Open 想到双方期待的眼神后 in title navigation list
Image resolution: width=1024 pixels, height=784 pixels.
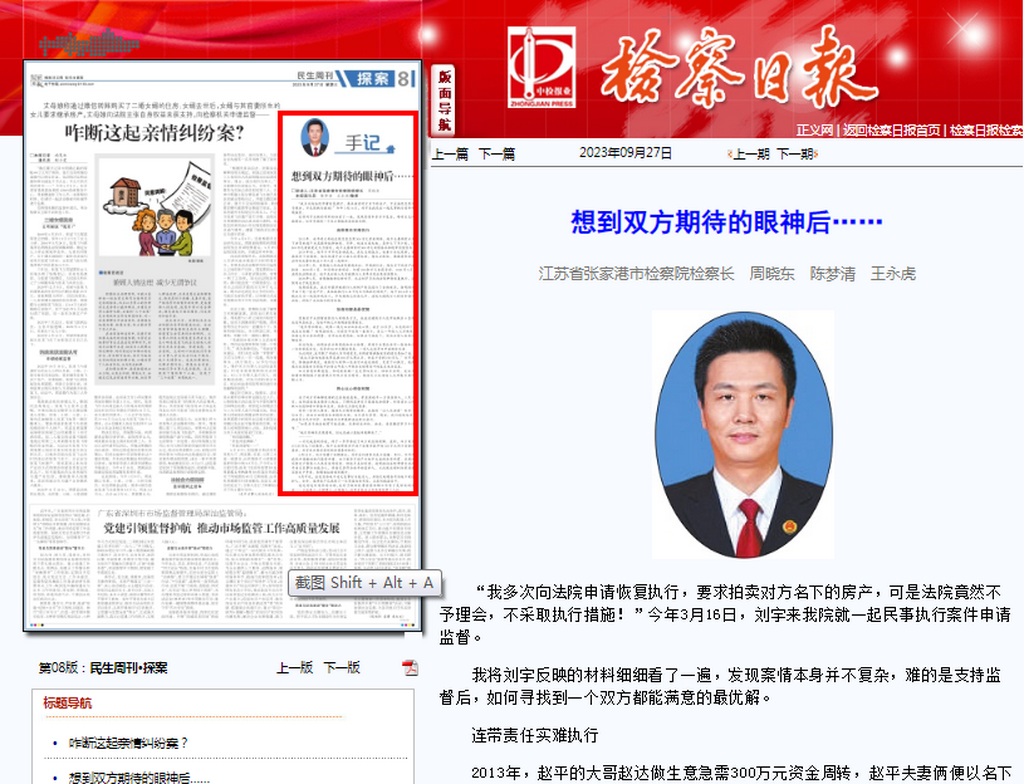tap(140, 777)
